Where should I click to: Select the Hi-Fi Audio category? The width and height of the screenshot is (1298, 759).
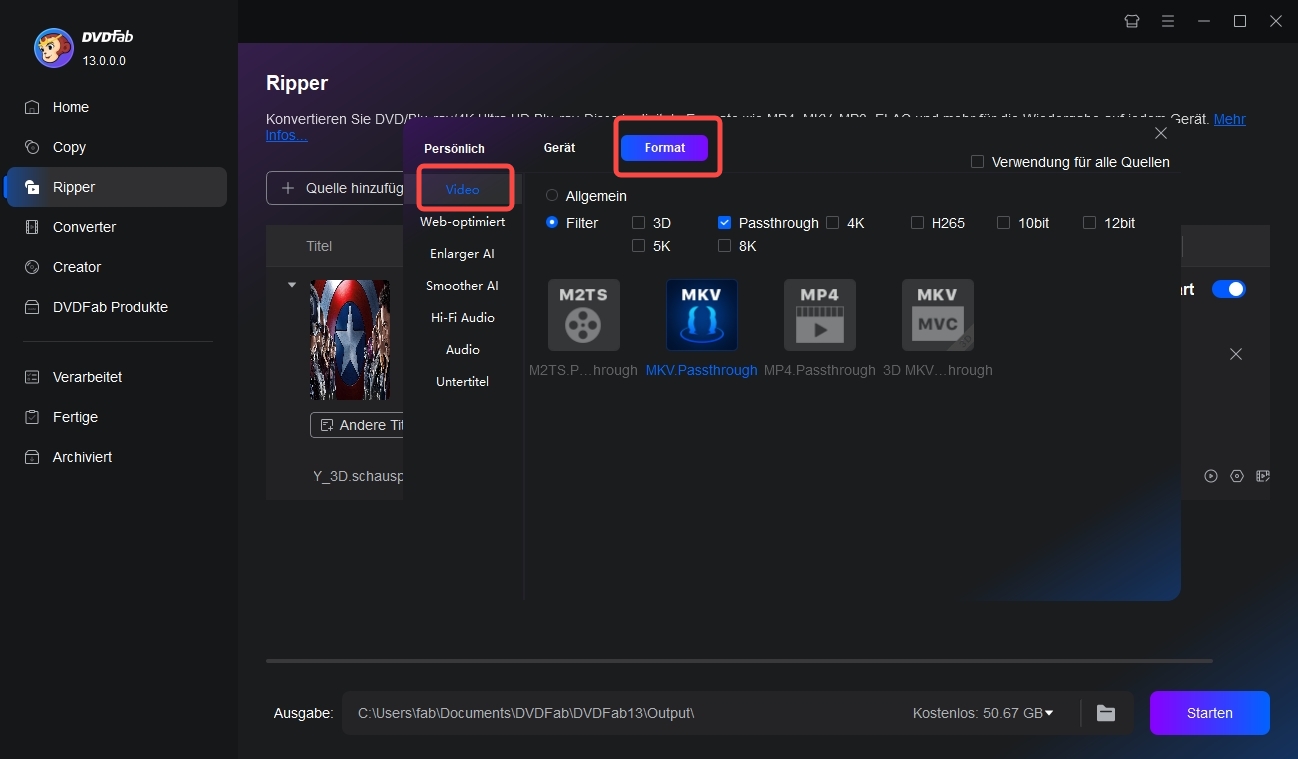point(462,318)
